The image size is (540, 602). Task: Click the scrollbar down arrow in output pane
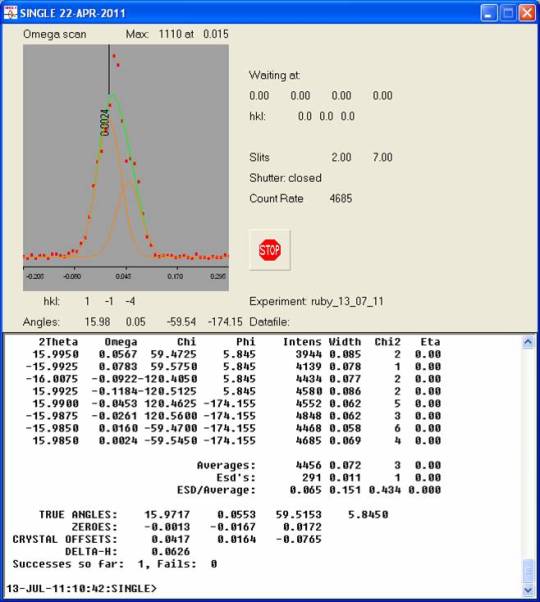(528, 589)
